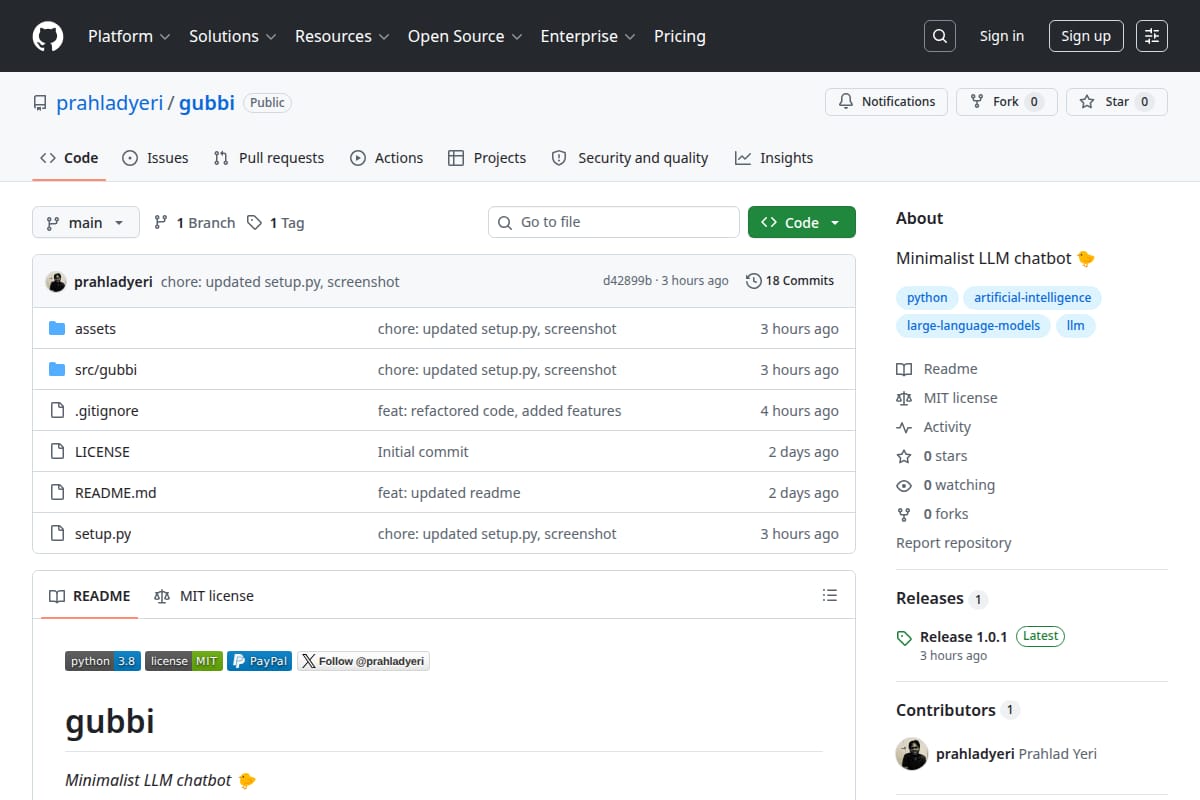1200x800 pixels.
Task: Open the Actions tab
Action: pos(387,158)
